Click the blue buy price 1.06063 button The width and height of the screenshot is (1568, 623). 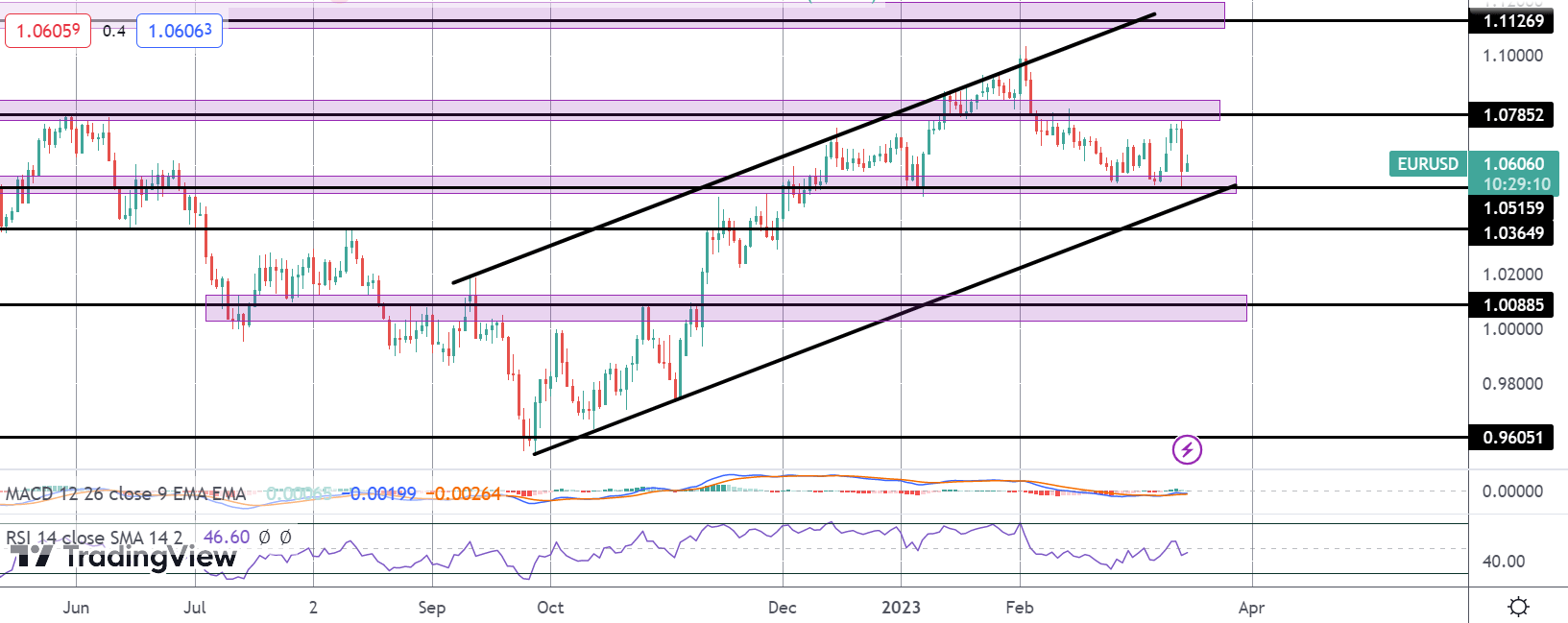pos(180,31)
